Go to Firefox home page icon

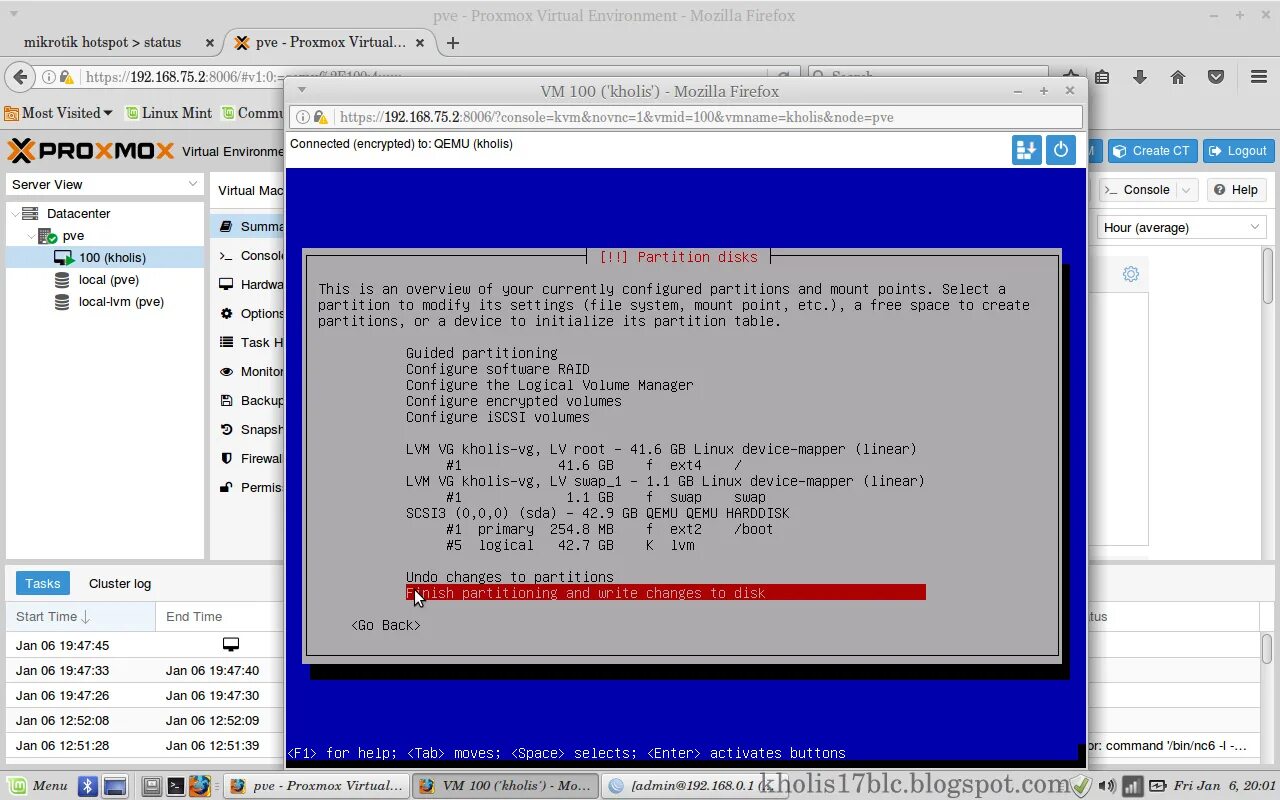(x=1178, y=77)
